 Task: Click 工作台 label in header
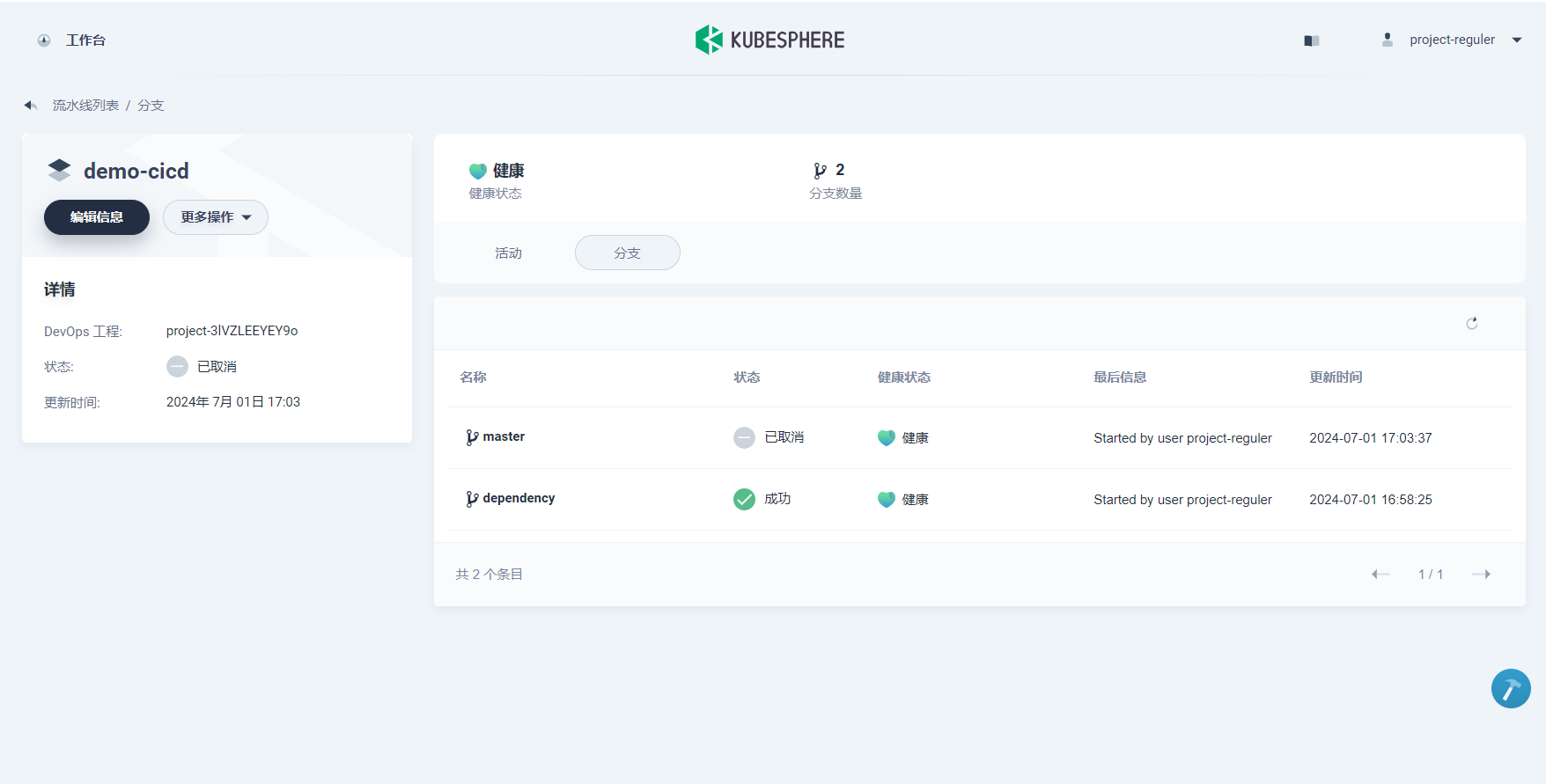[x=85, y=40]
